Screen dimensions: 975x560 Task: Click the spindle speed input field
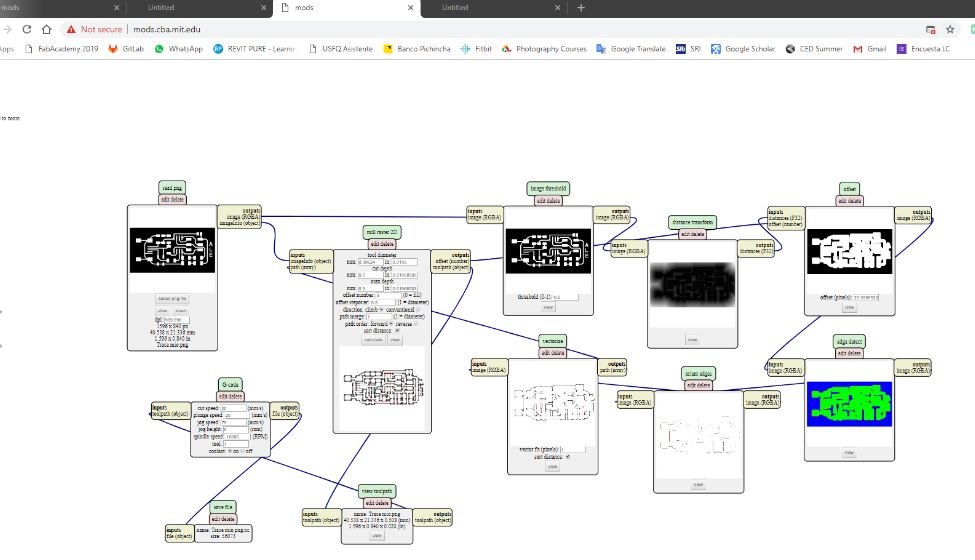pyautogui.click(x=237, y=436)
